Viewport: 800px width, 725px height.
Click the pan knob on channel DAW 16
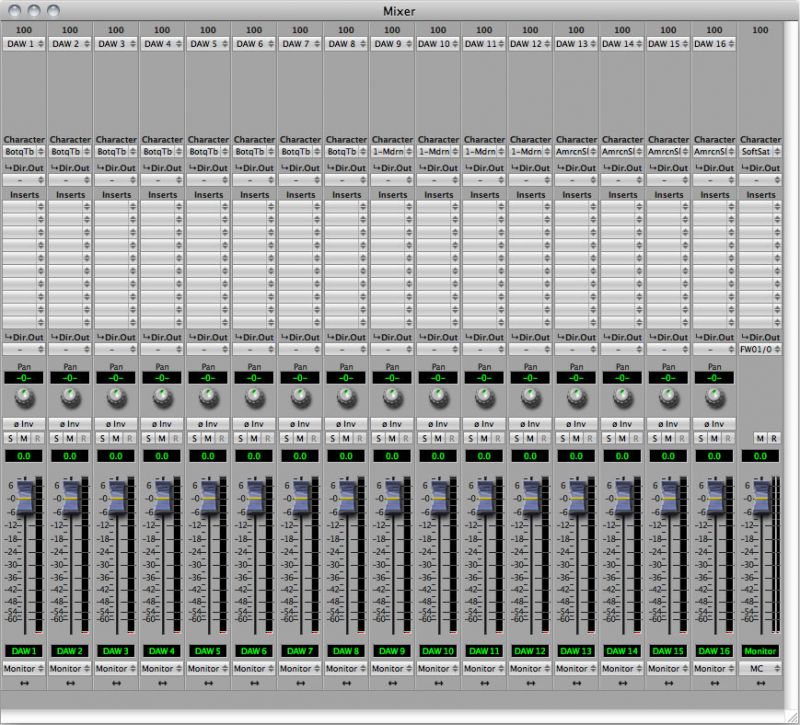(714, 398)
